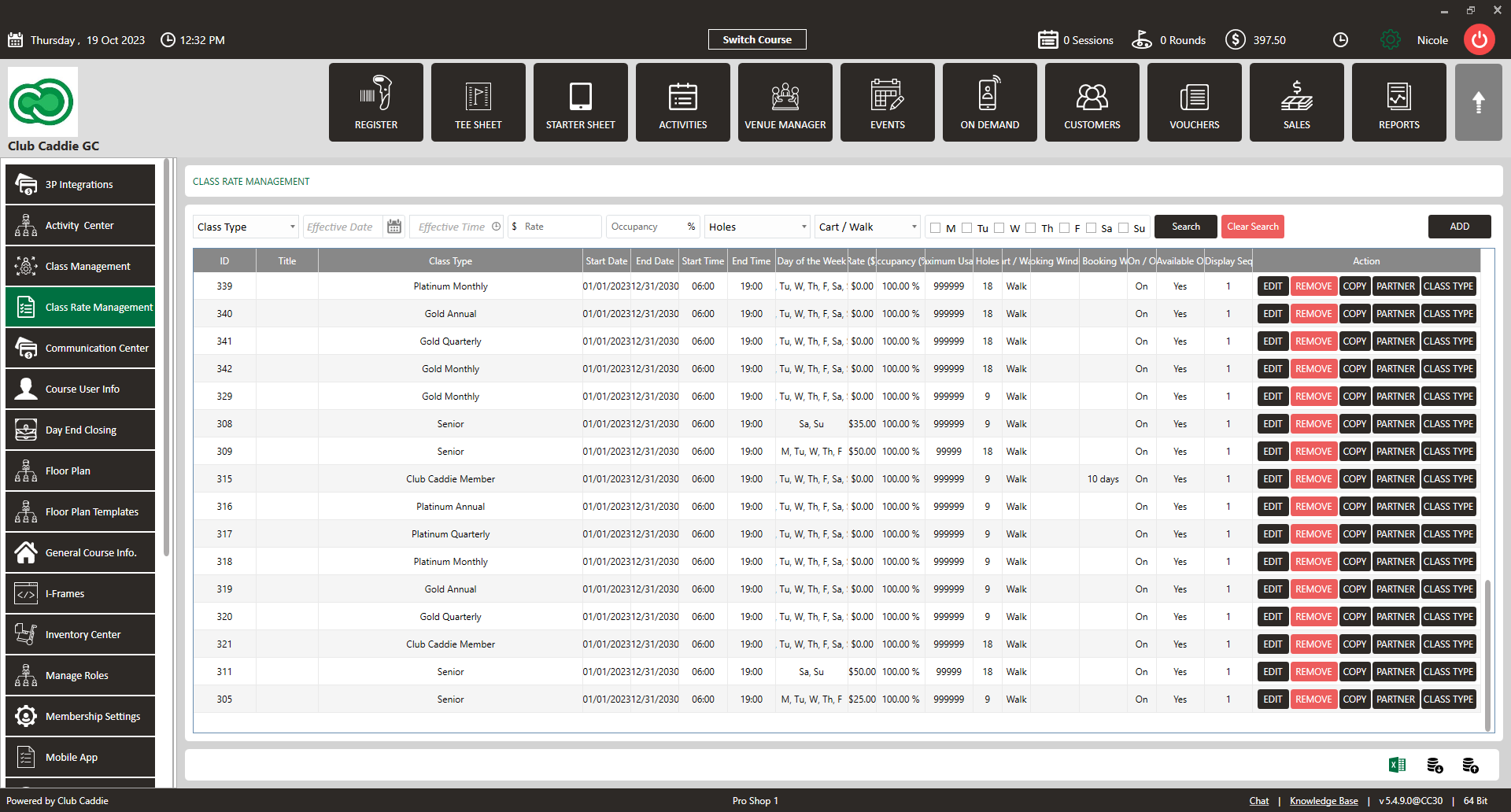
Task: Check the Monday (M) day filter checkbox
Action: point(935,228)
